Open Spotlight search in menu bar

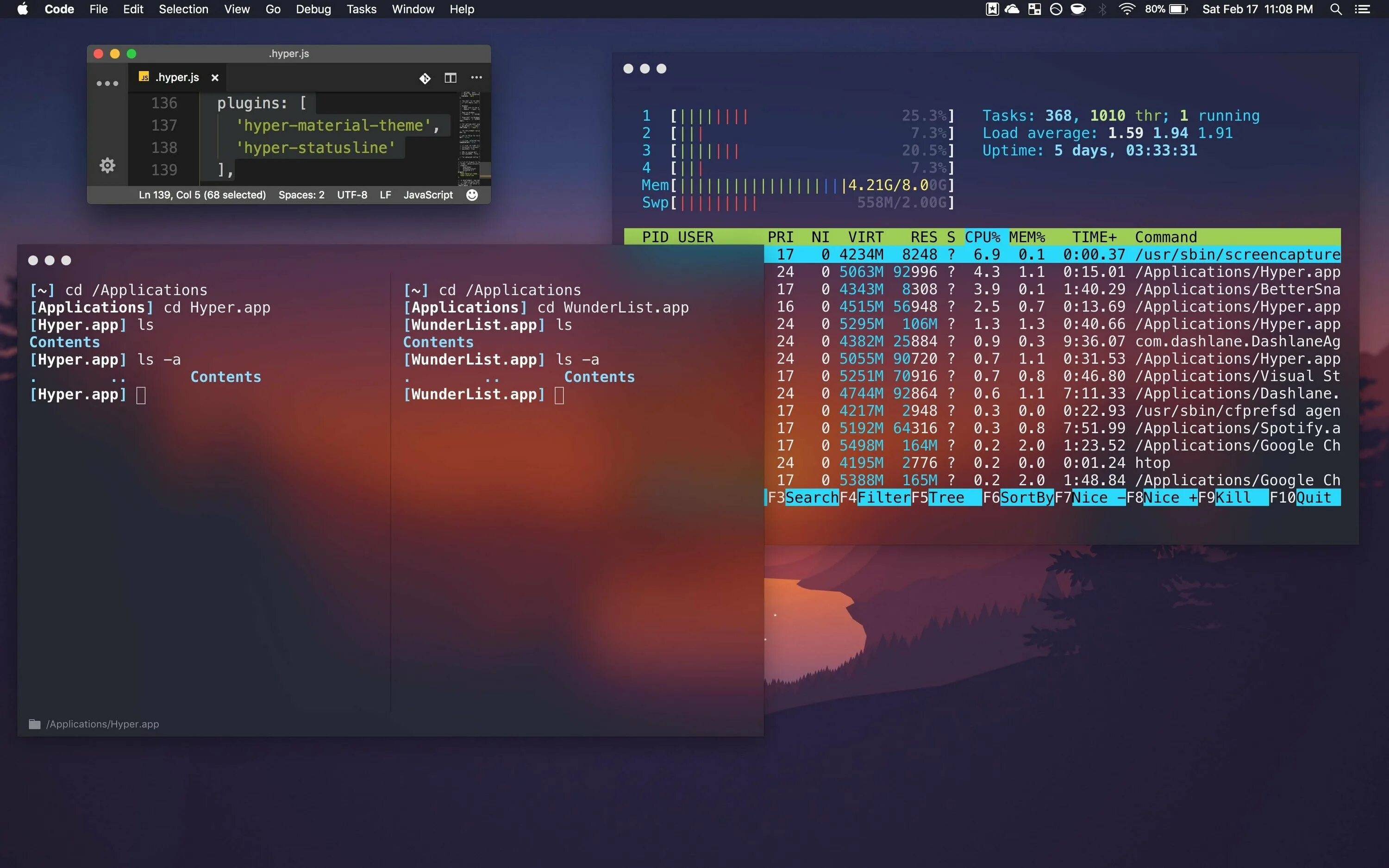pos(1336,9)
